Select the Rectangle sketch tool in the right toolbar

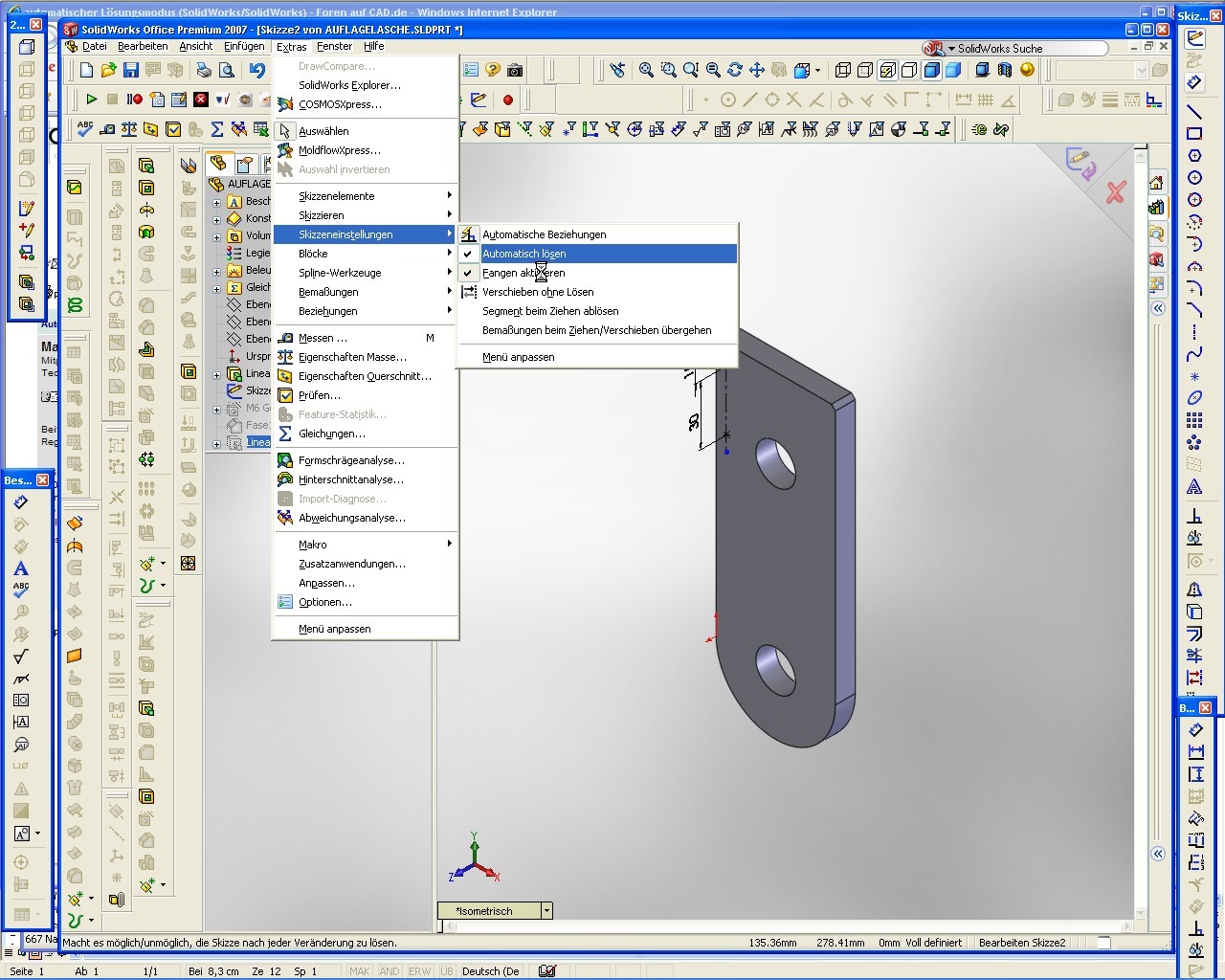tap(1194, 133)
